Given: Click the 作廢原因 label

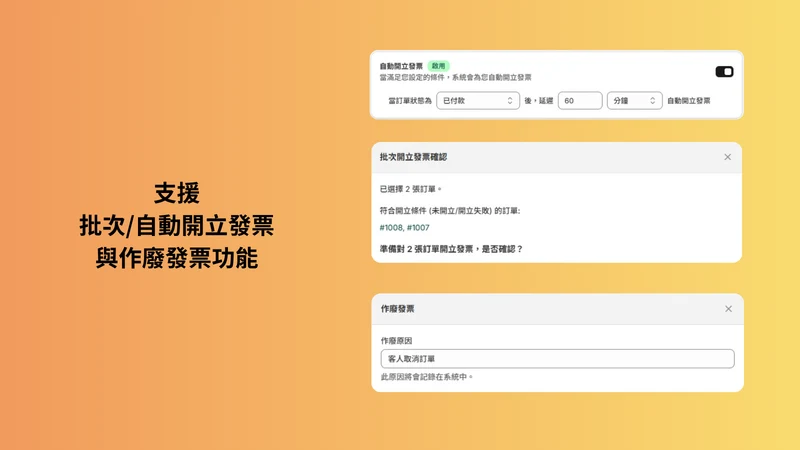Looking at the screenshot, I should pyautogui.click(x=396, y=341).
